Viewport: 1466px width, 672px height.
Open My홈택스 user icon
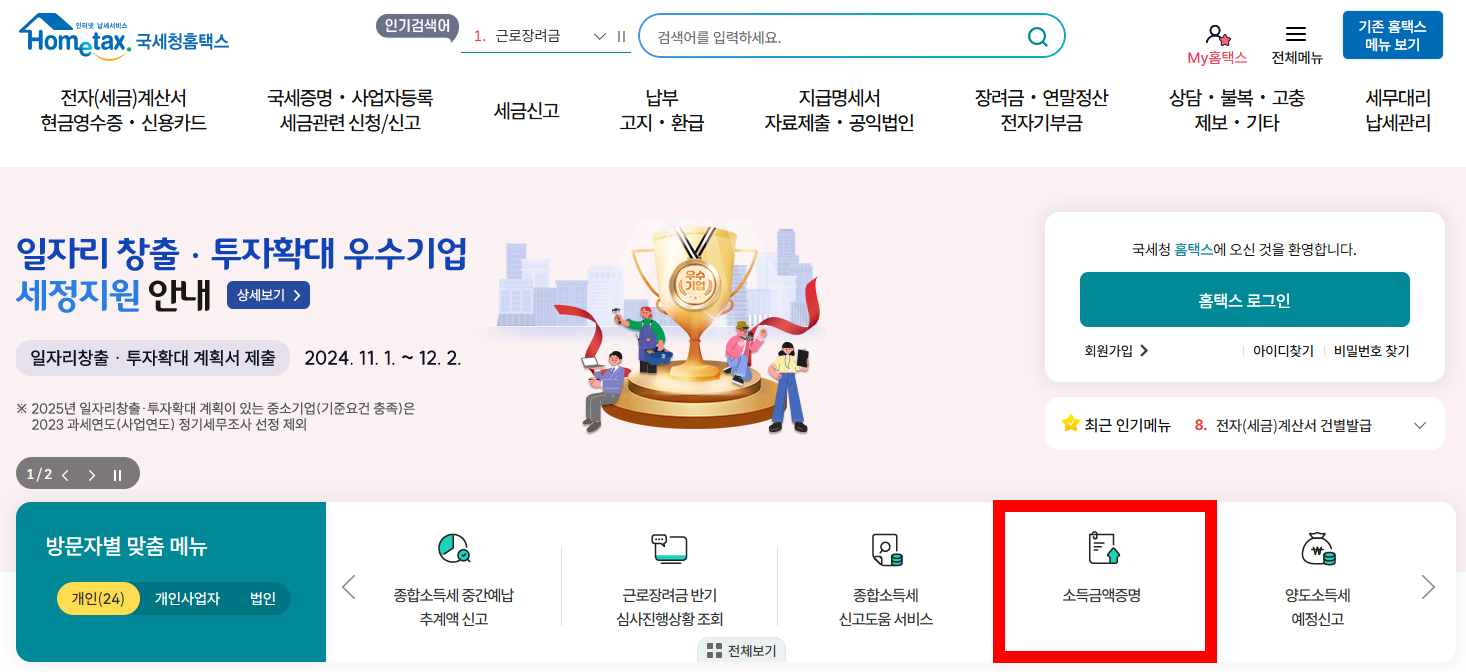(x=1217, y=35)
